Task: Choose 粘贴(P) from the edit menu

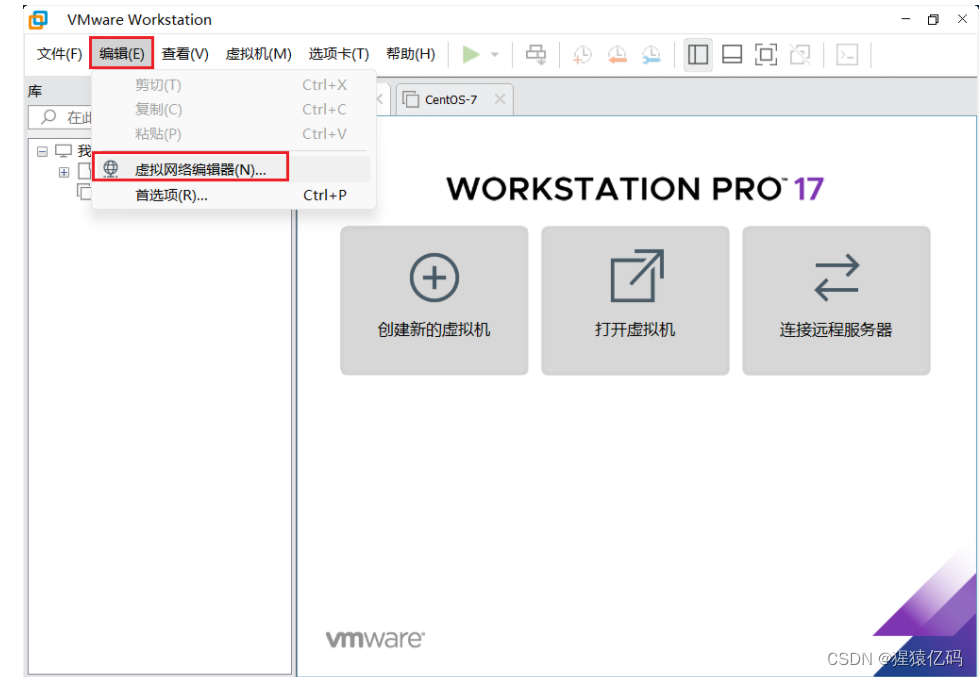Action: (x=234, y=134)
